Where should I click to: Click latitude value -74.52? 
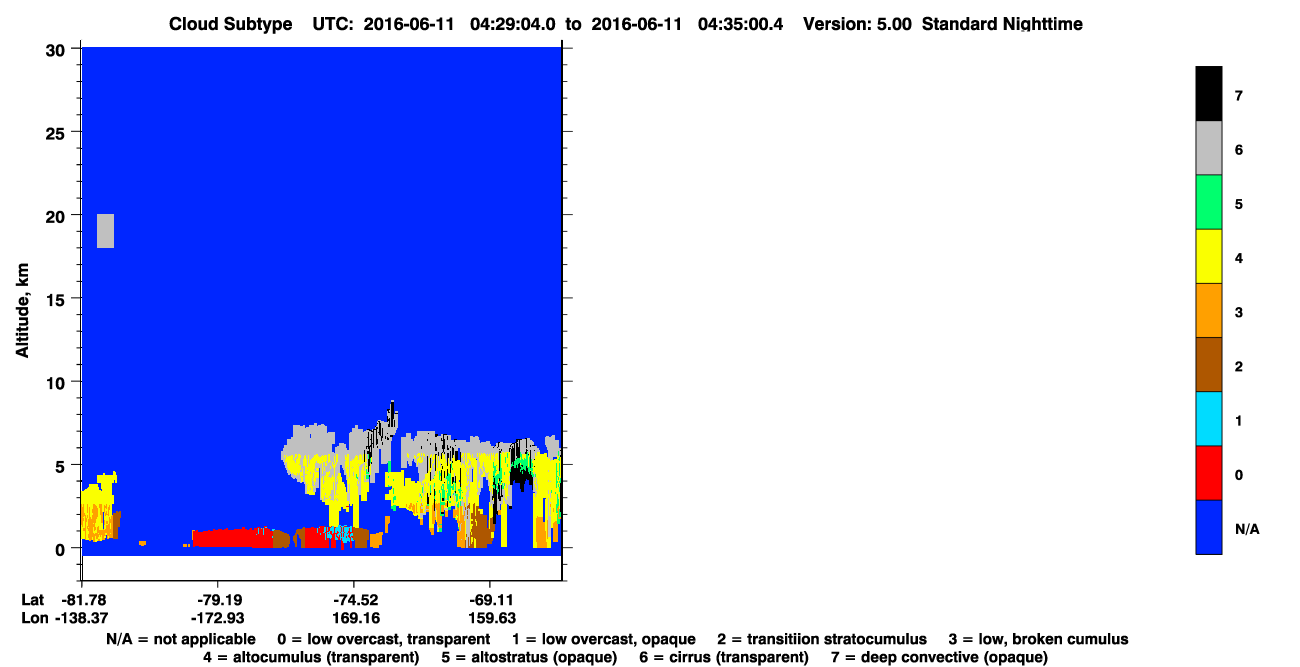pos(354,600)
